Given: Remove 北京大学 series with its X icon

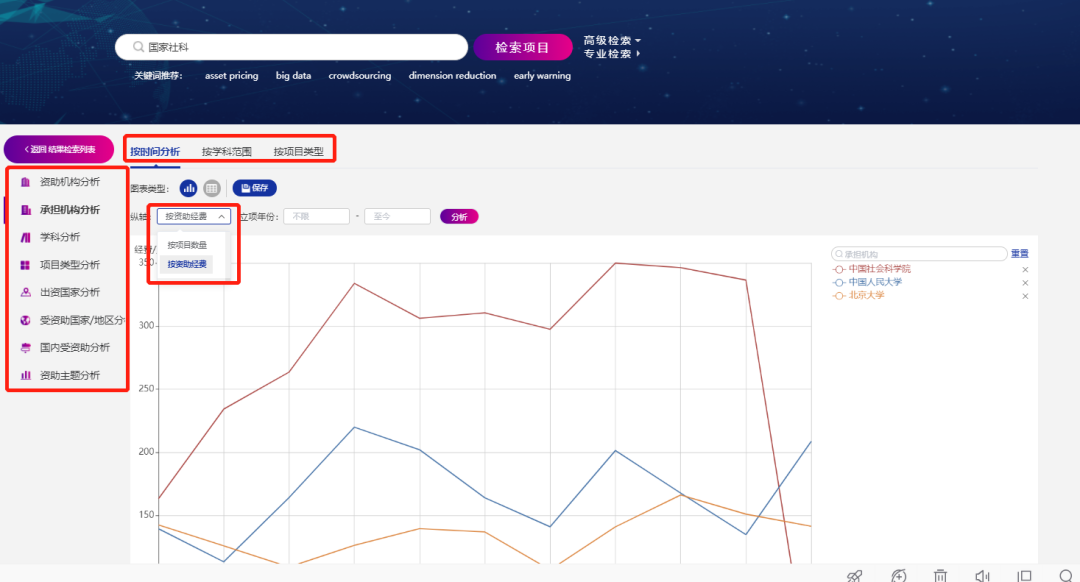Looking at the screenshot, I should [x=1025, y=296].
